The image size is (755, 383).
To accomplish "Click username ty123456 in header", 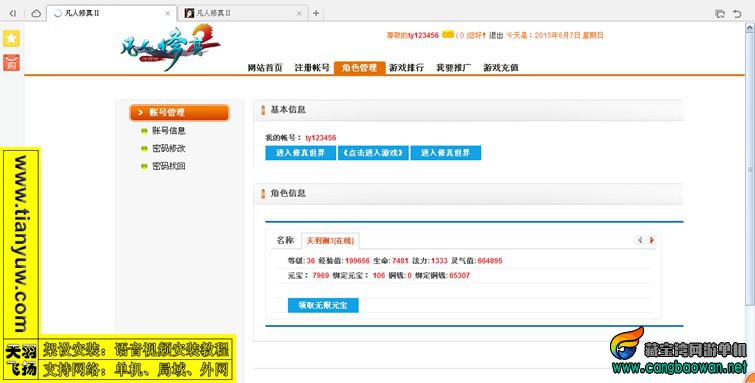I will pos(423,35).
